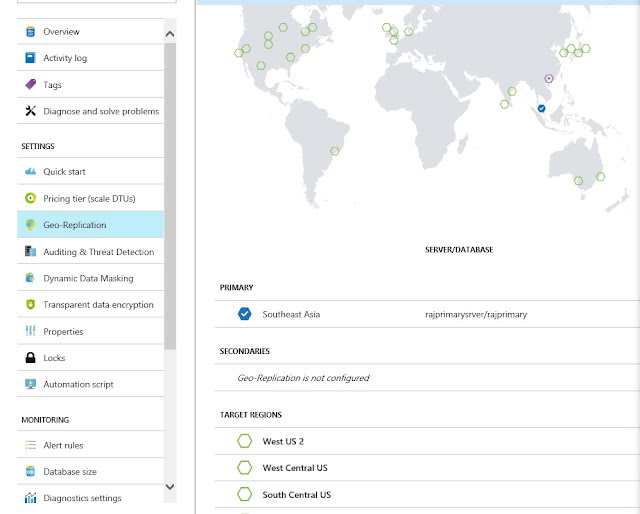Image resolution: width=640 pixels, height=514 pixels.
Task: Open Auditing & Threat Detection settings
Action: tap(98, 252)
